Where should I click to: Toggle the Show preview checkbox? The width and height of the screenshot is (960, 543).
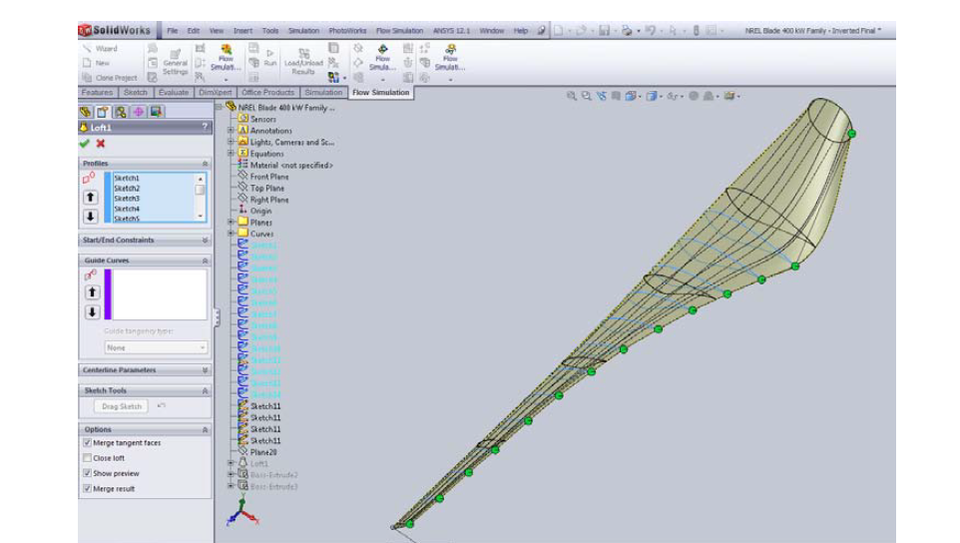coord(88,473)
